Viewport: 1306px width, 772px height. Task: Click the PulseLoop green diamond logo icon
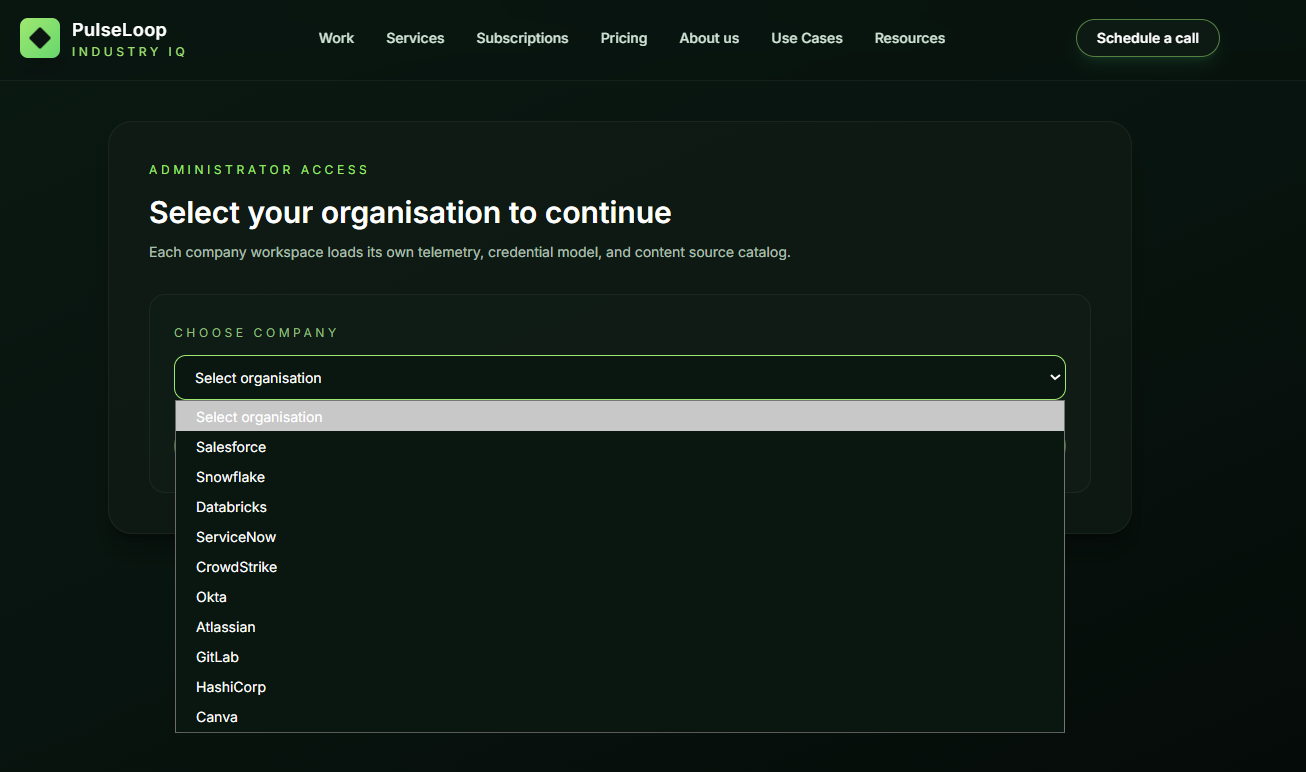pos(40,38)
